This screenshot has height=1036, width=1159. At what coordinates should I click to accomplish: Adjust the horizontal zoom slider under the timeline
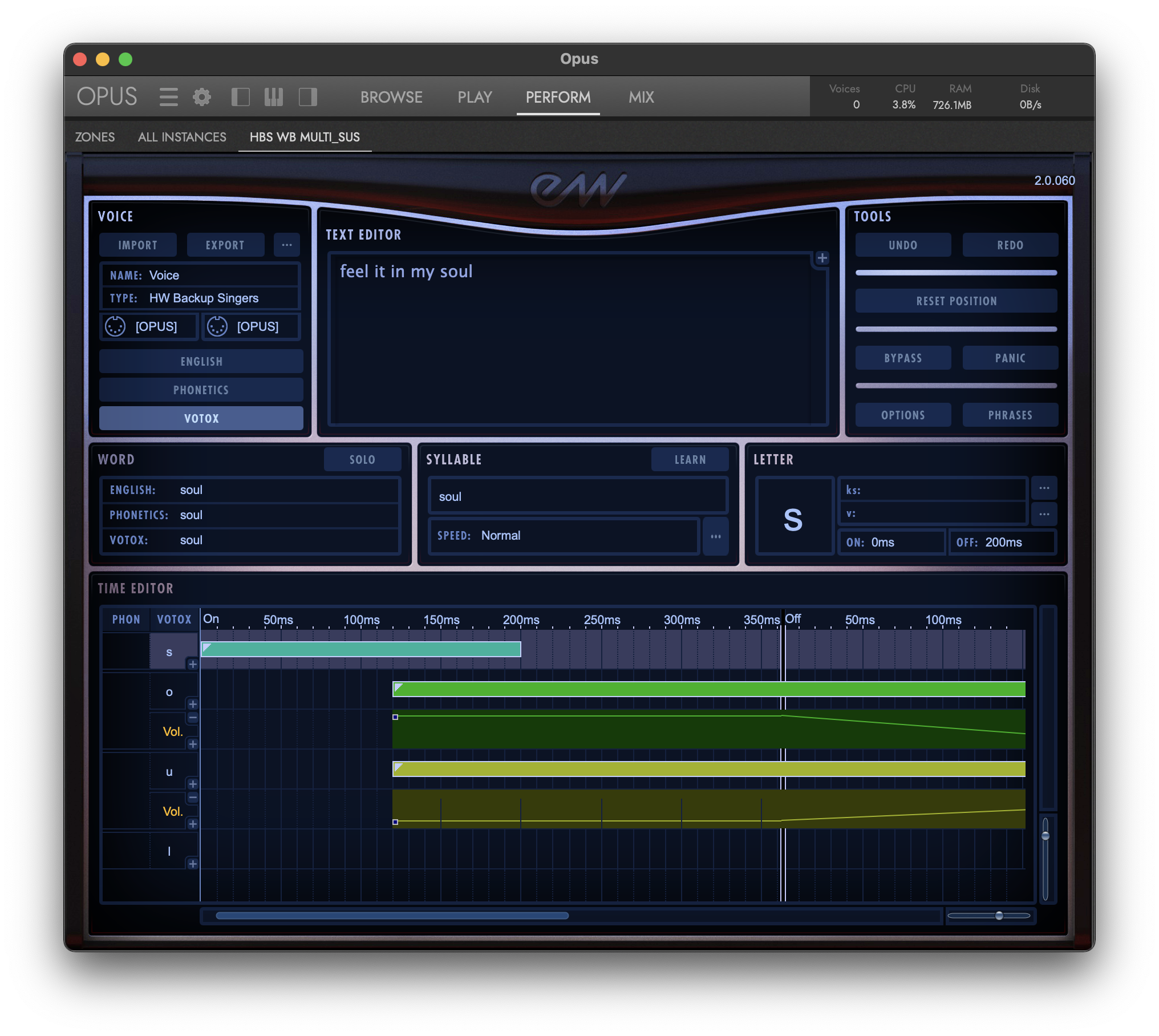[x=999, y=916]
